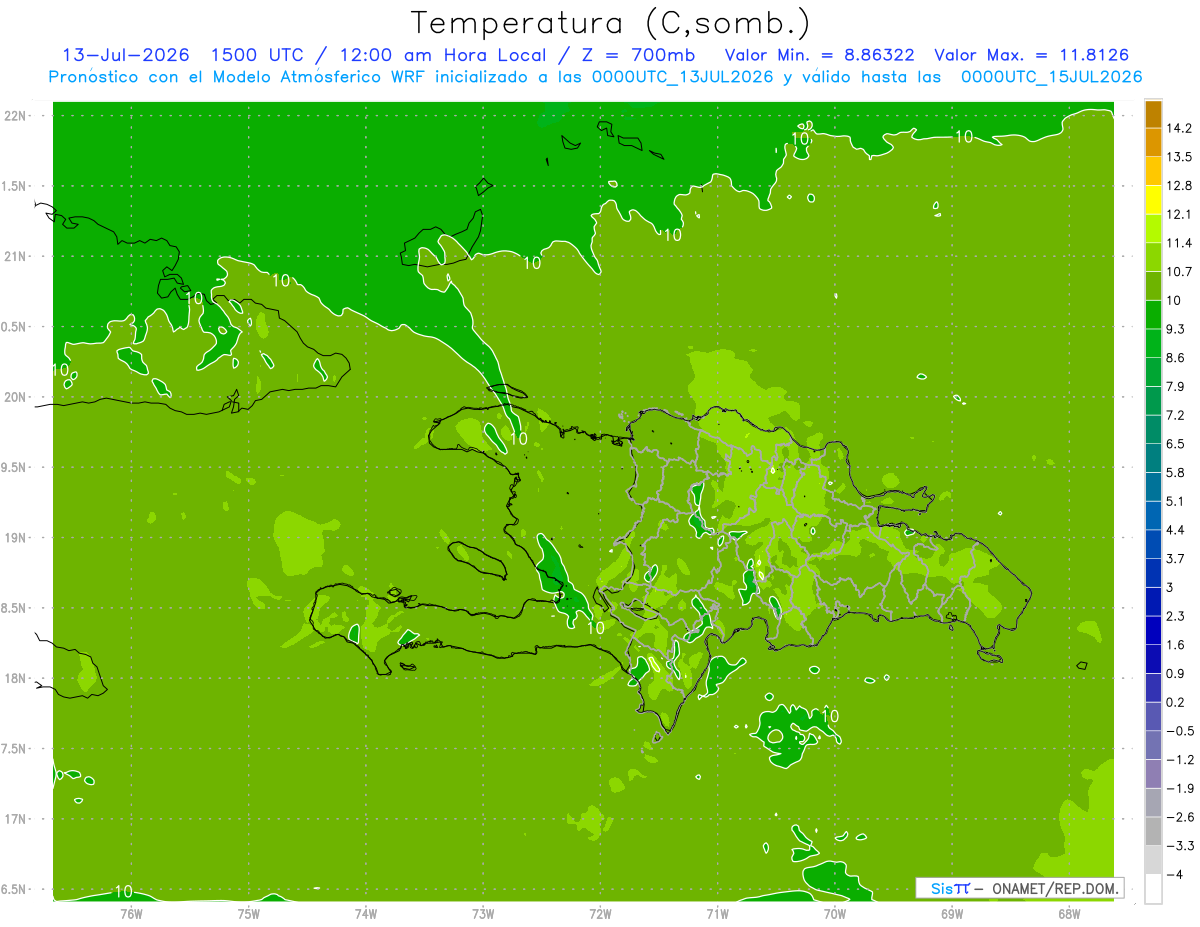1200x927 pixels.
Task: Click the '19N' latitude label
Action: (x=15, y=538)
